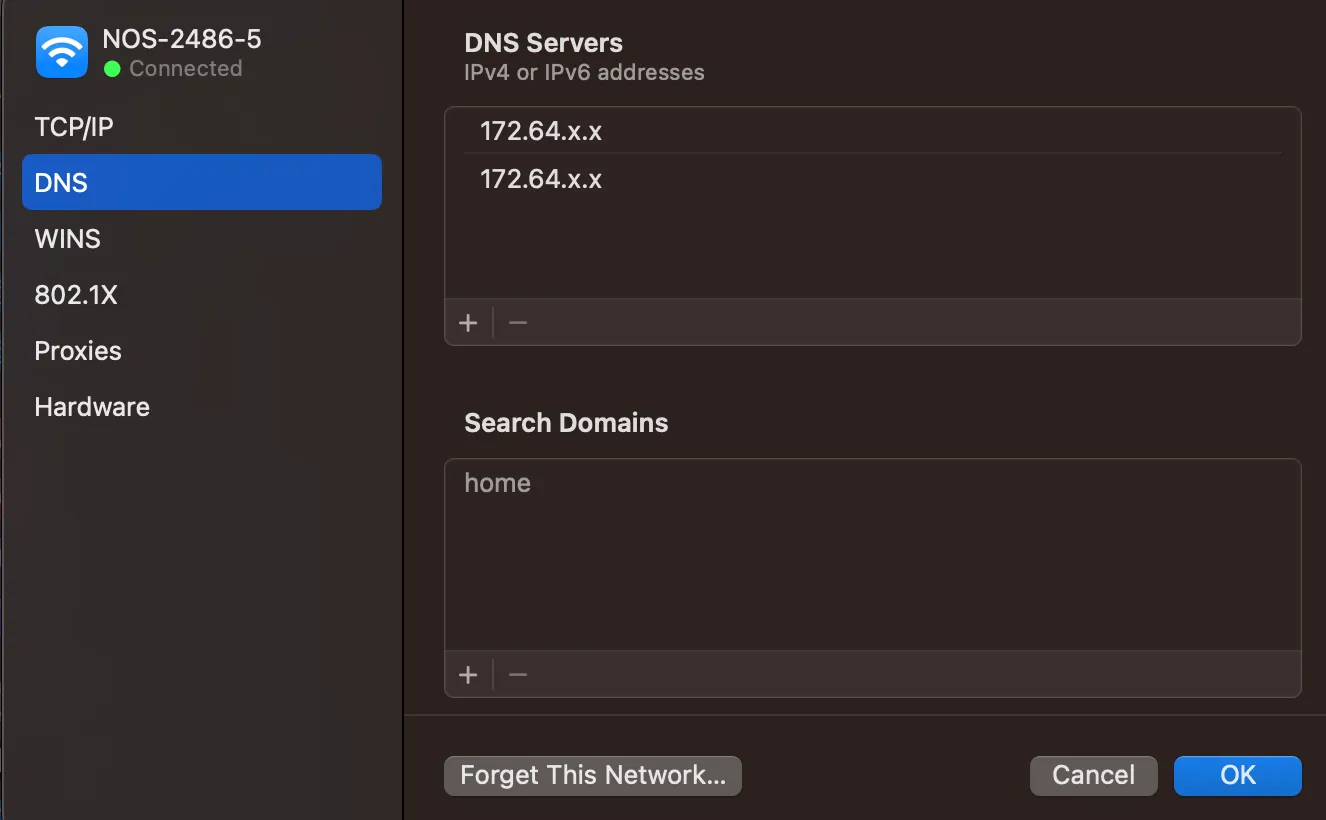This screenshot has width=1326, height=820.
Task: Click the Wi-Fi network icon
Action: pyautogui.click(x=61, y=51)
